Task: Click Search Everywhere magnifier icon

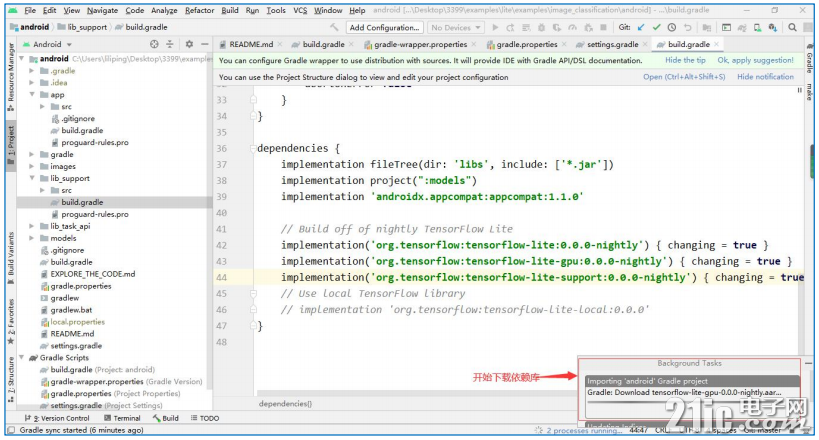Action: click(792, 27)
